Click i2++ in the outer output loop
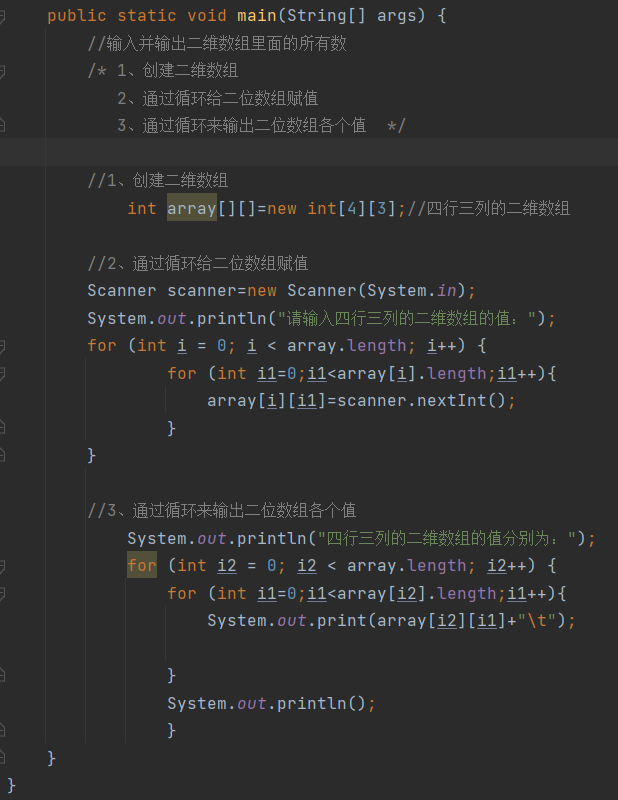Image resolution: width=618 pixels, height=800 pixels. click(x=506, y=565)
